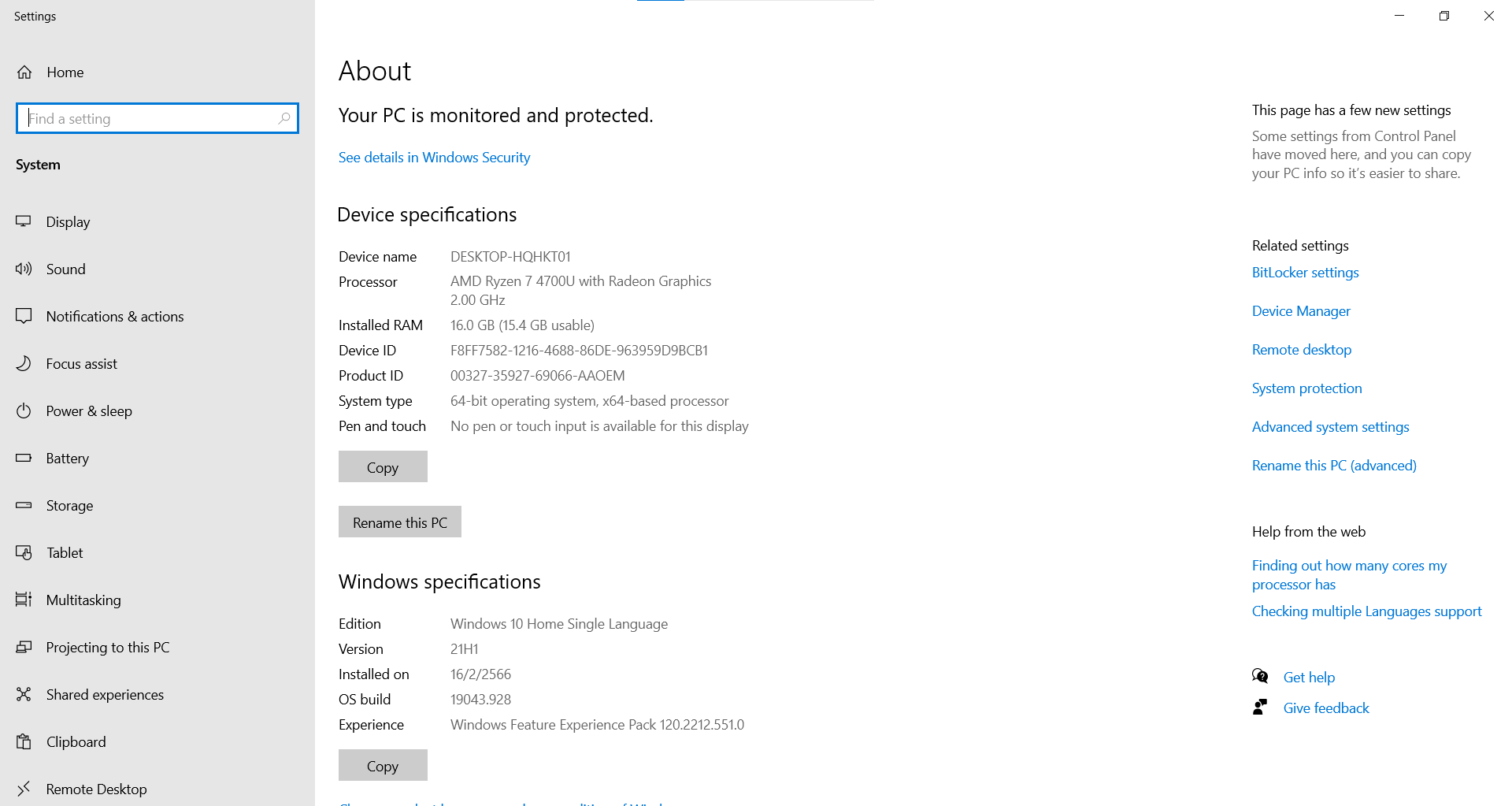Select Projecting to this PC
This screenshot has height=806, width=1512.
pyautogui.click(x=107, y=647)
